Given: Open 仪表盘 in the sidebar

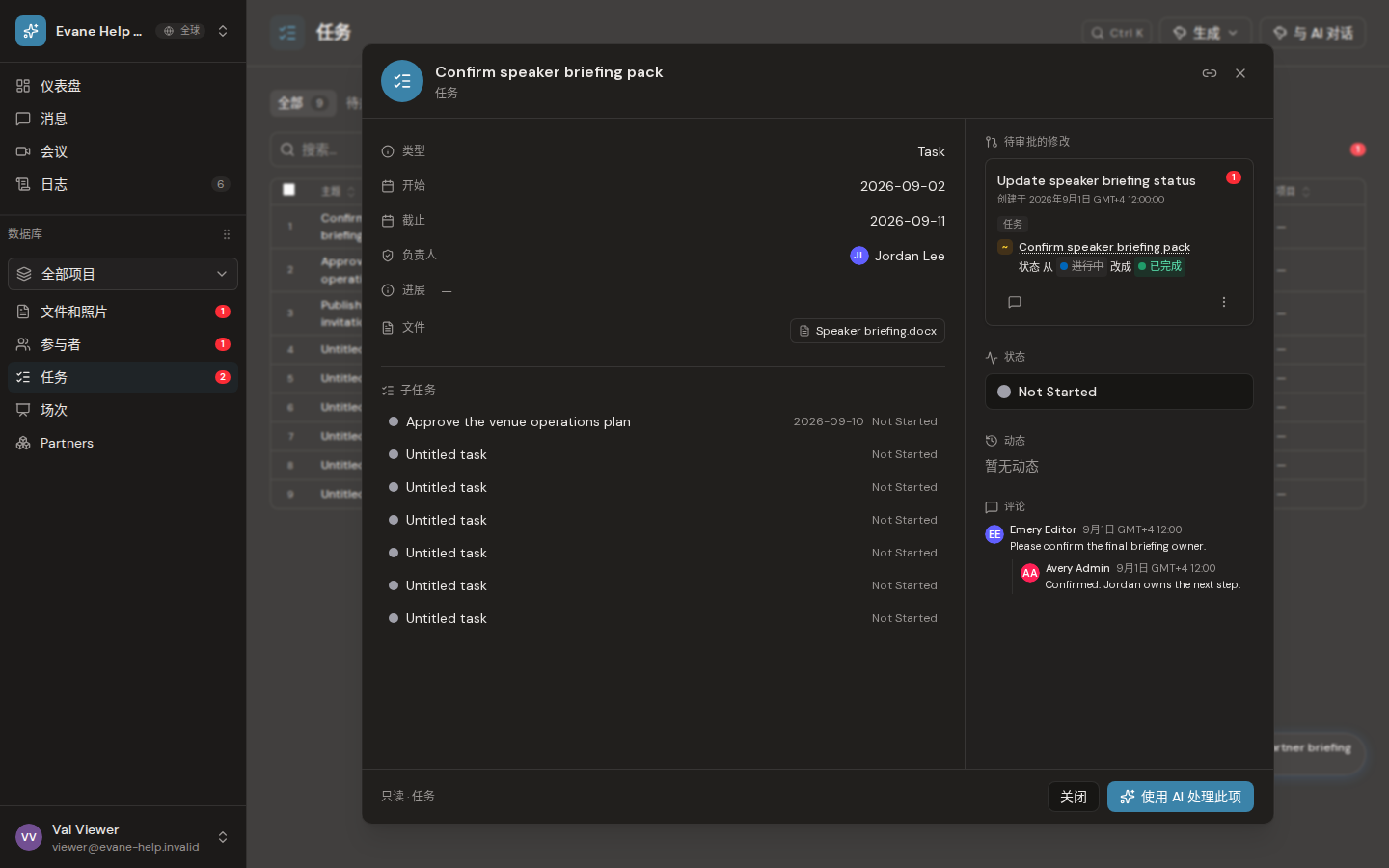Looking at the screenshot, I should (123, 86).
